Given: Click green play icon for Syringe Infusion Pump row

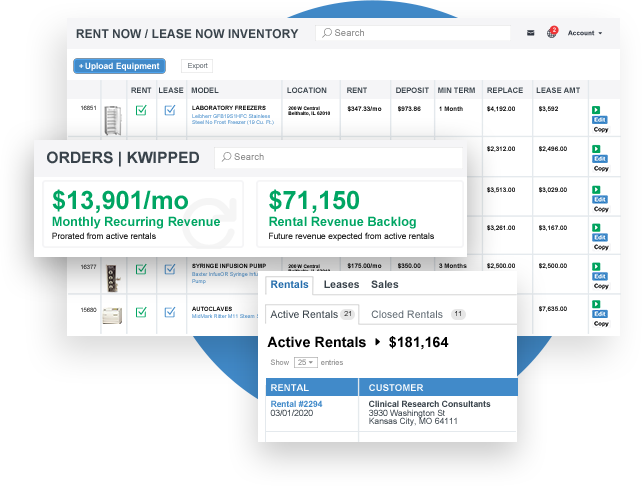Looking at the screenshot, I should coord(596,265).
